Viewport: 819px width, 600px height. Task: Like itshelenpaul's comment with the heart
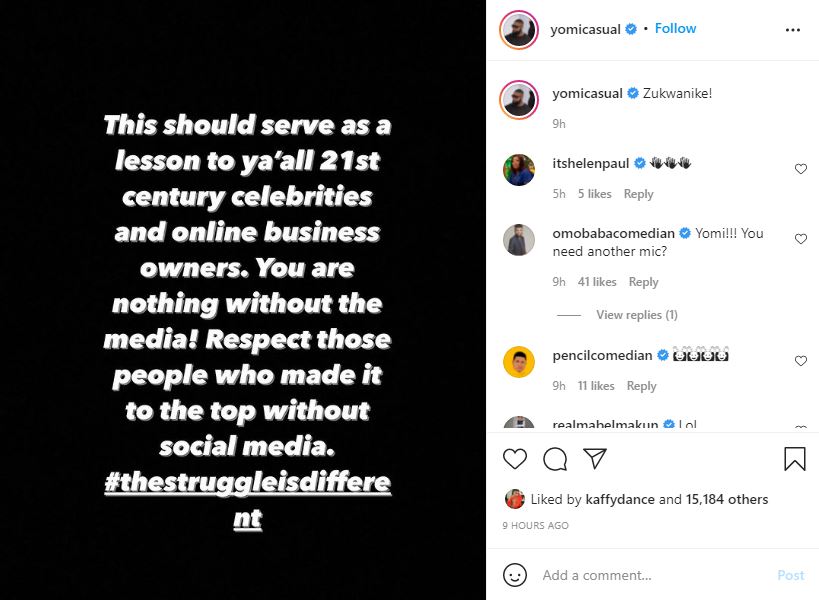[800, 169]
